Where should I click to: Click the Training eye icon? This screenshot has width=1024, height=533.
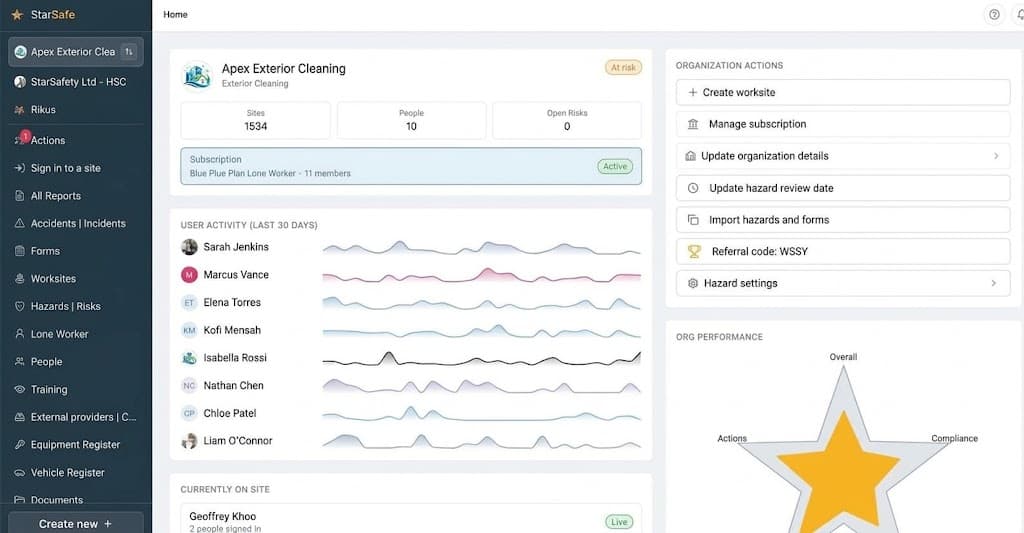coord(20,389)
